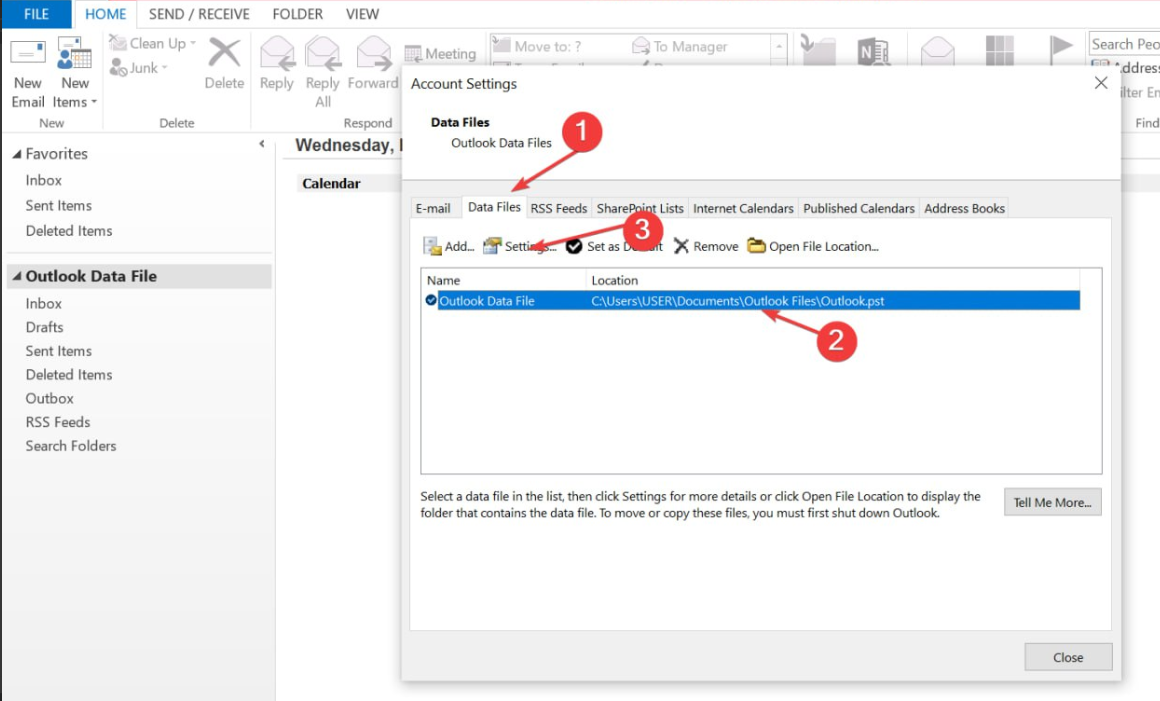Open Settings... for the data file
This screenshot has height=701, width=1160.
[519, 246]
